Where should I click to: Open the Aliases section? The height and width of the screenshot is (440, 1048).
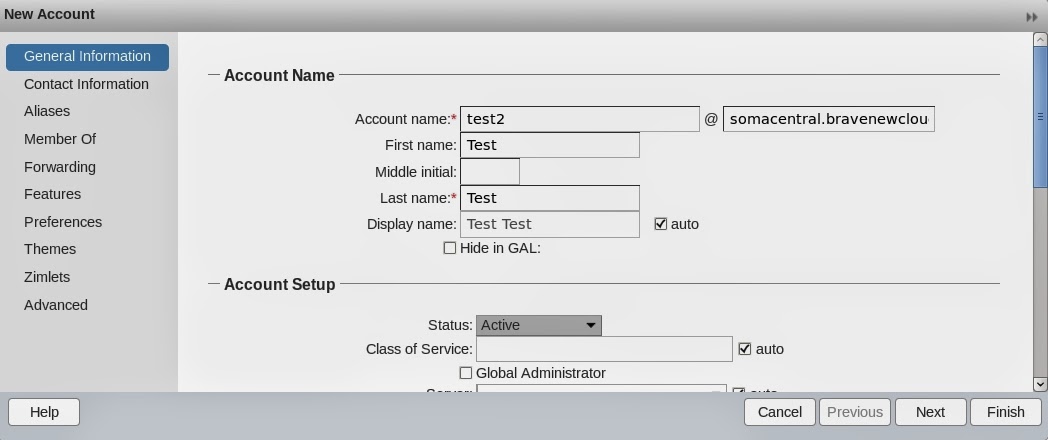47,111
